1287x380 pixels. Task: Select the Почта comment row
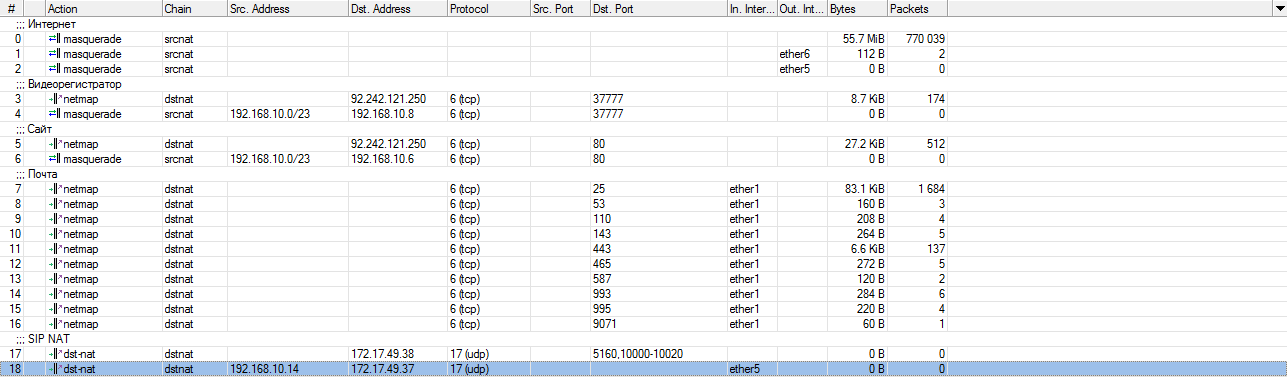pyautogui.click(x=643, y=173)
